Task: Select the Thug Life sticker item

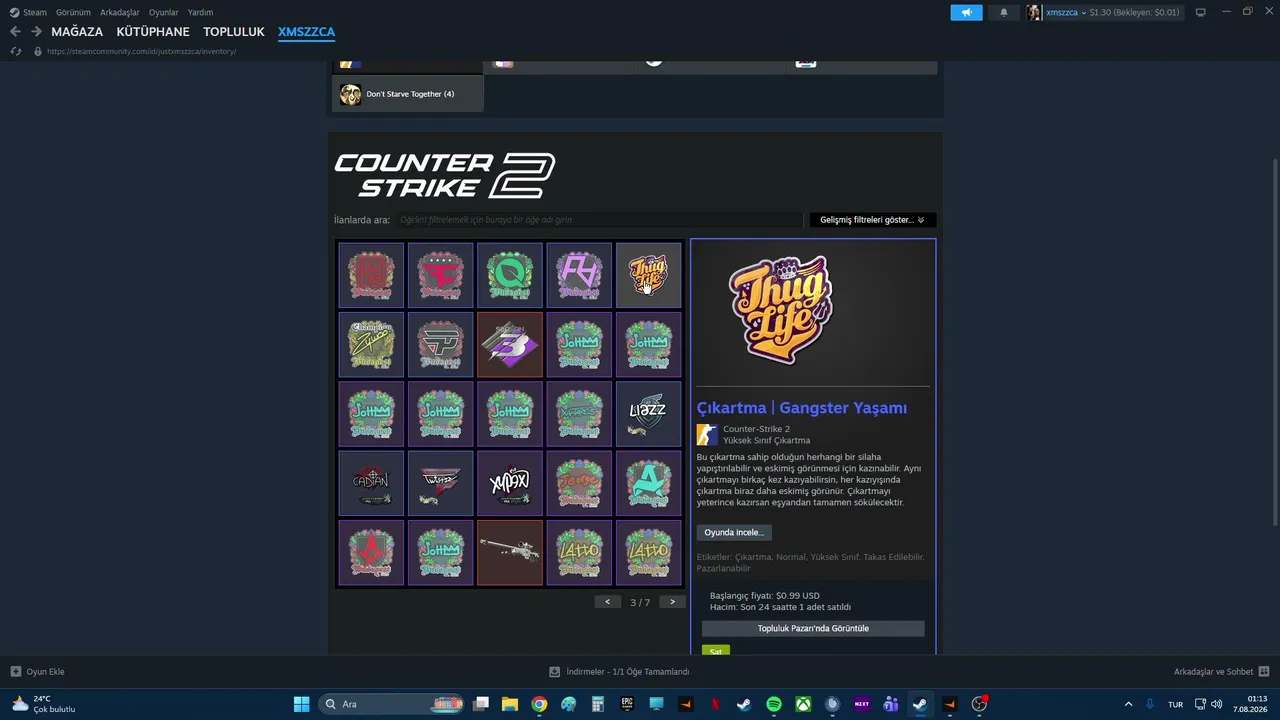Action: (648, 275)
